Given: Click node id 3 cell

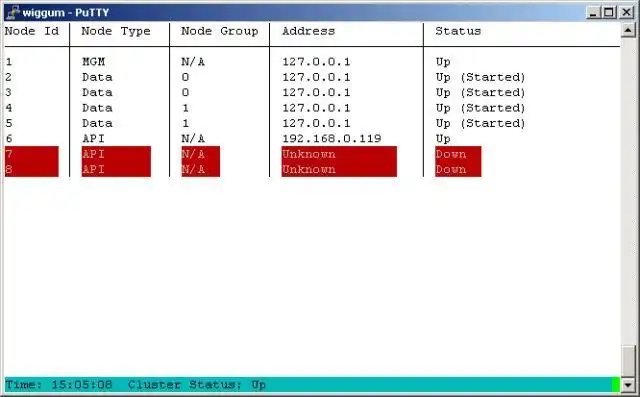Looking at the screenshot, I should click(x=9, y=92).
